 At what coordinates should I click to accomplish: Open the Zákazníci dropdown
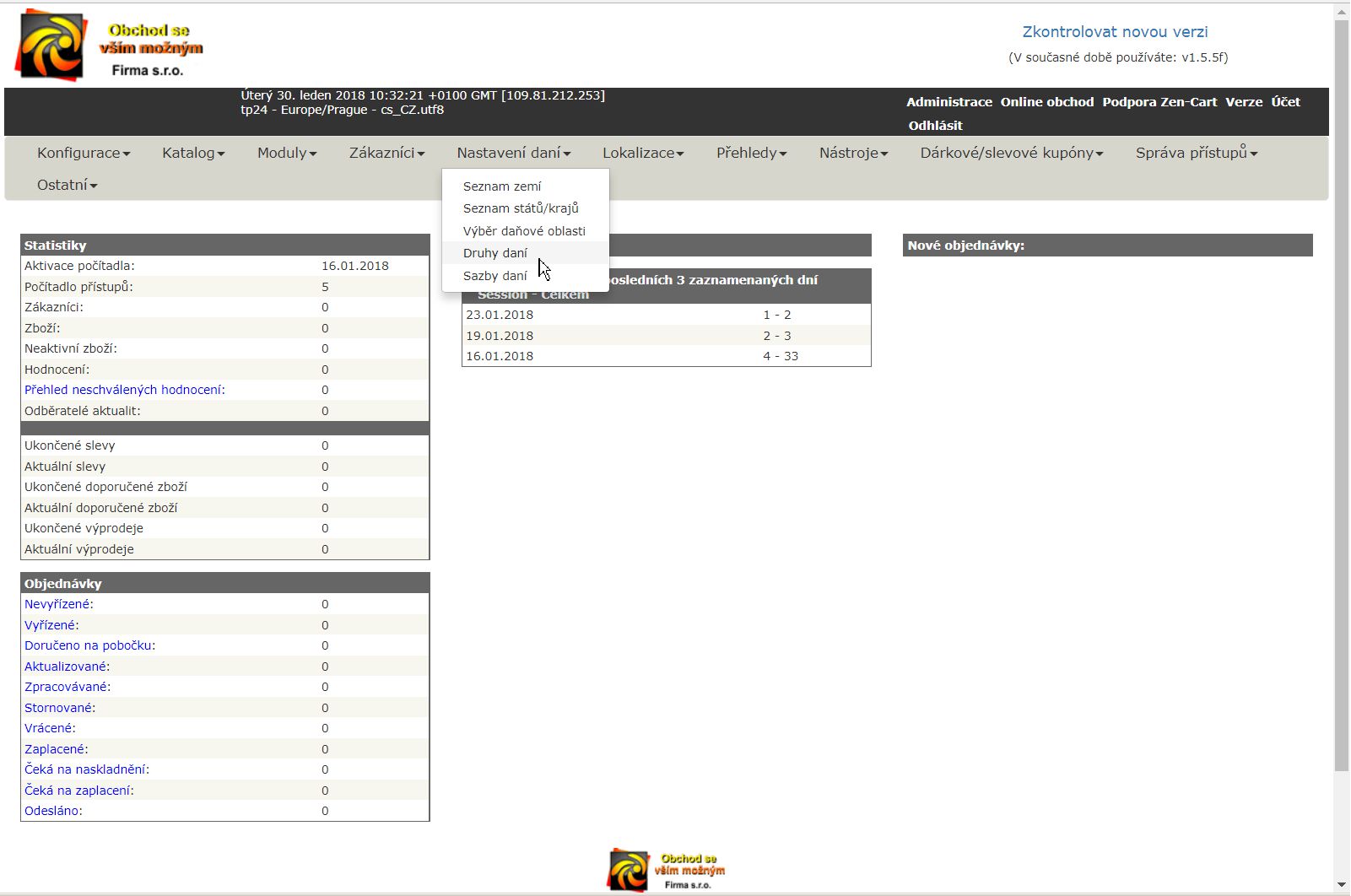pos(386,153)
